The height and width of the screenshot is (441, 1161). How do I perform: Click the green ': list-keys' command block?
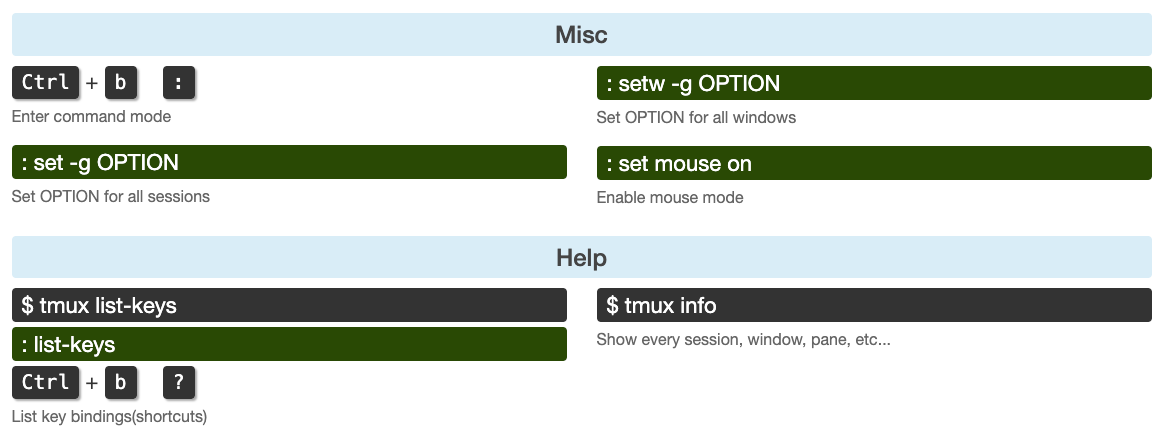[x=289, y=344]
